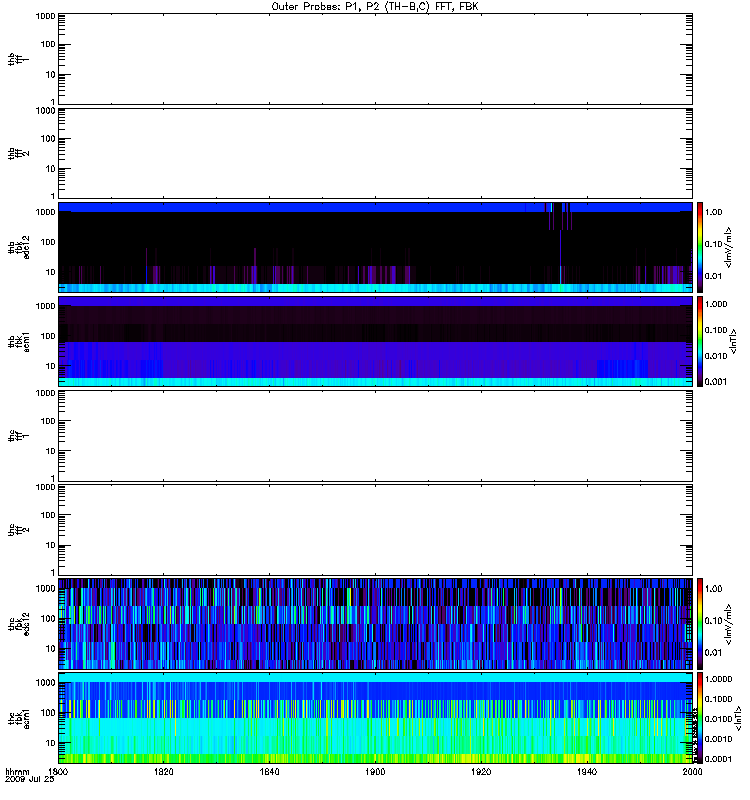Click the thb fbk scm1 color bar
The width and height of the screenshot is (750, 800).
click(x=700, y=341)
